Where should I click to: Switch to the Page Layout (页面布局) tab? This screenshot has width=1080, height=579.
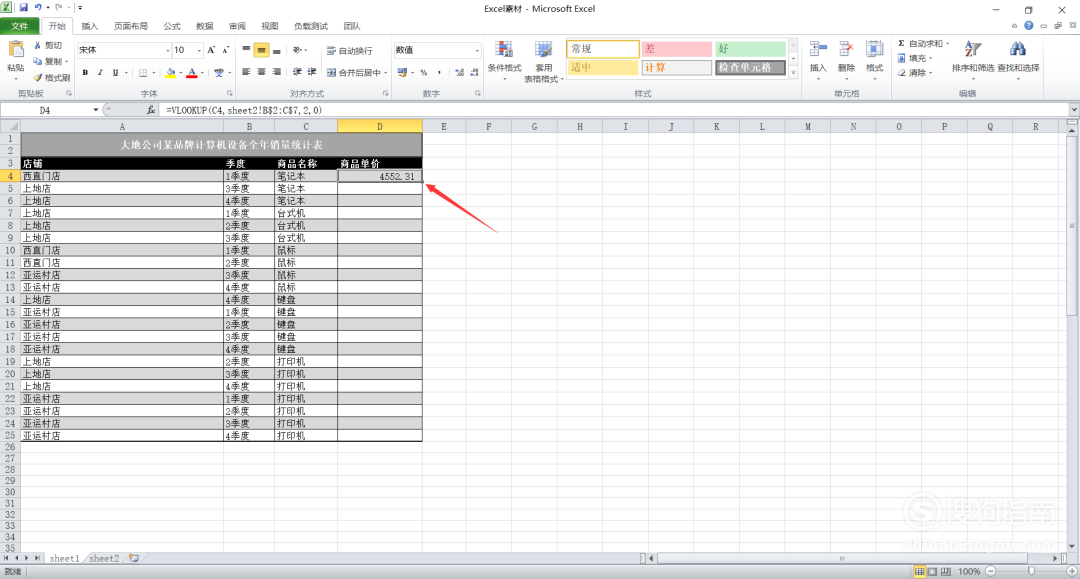(131, 26)
